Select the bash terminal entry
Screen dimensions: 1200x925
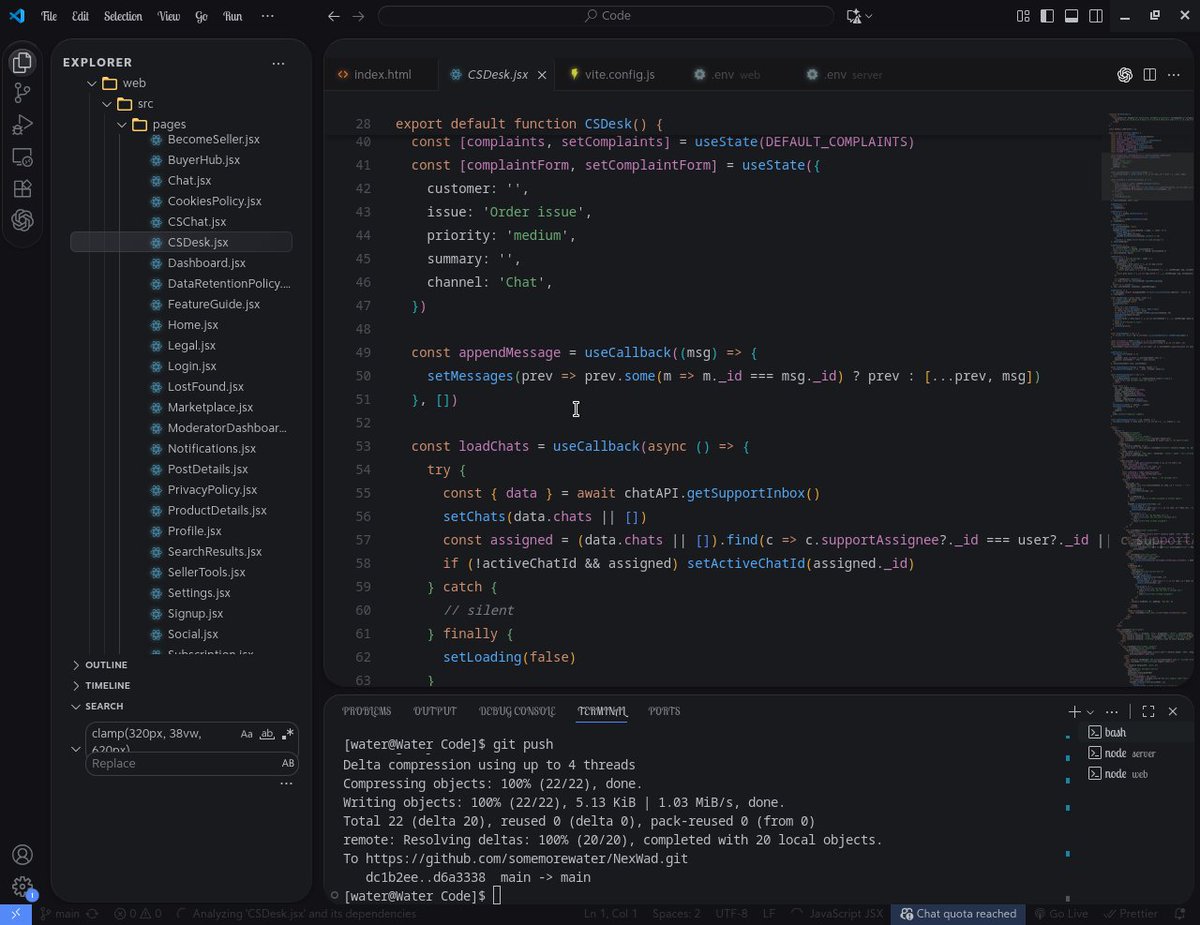[1107, 732]
